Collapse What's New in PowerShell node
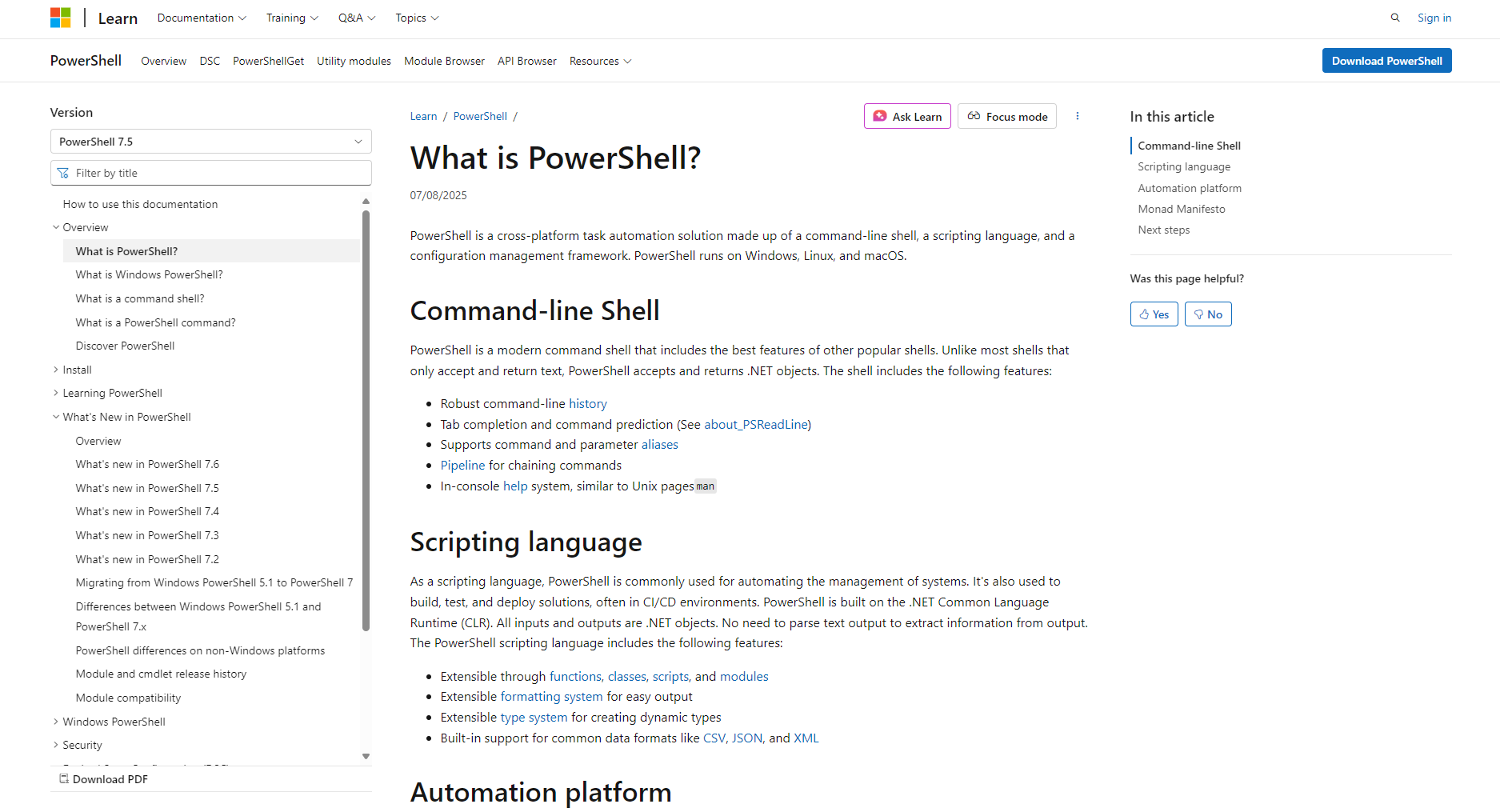Viewport: 1500px width, 812px height. [x=56, y=417]
